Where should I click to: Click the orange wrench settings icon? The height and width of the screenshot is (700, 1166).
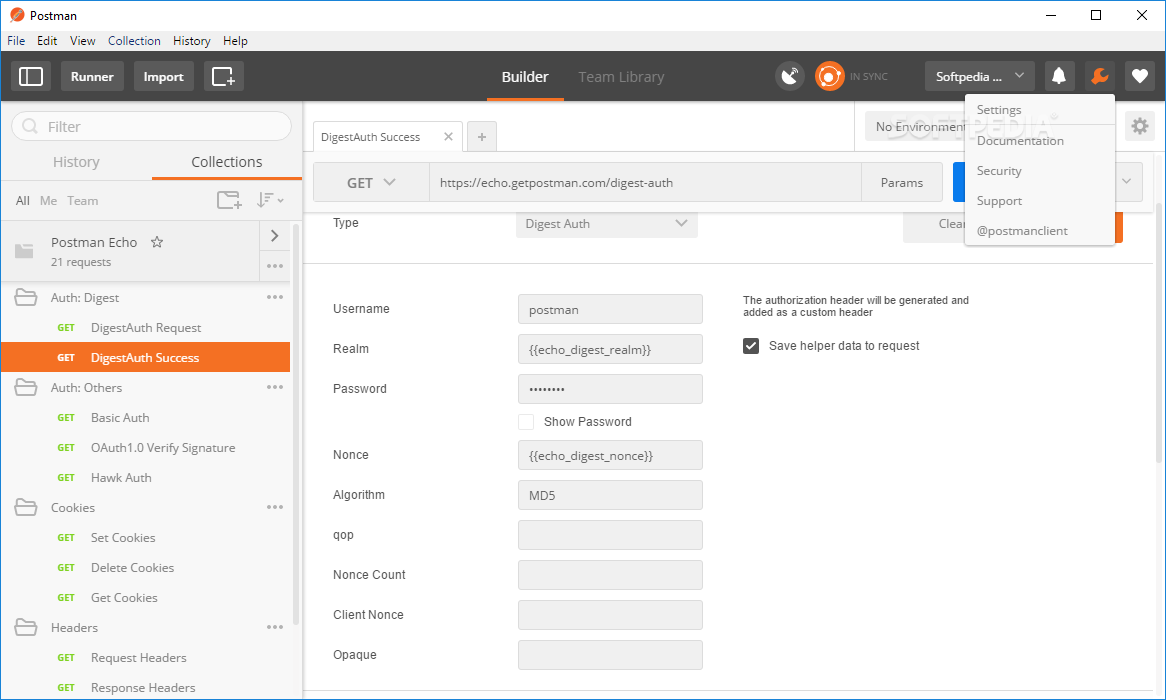pos(1099,76)
